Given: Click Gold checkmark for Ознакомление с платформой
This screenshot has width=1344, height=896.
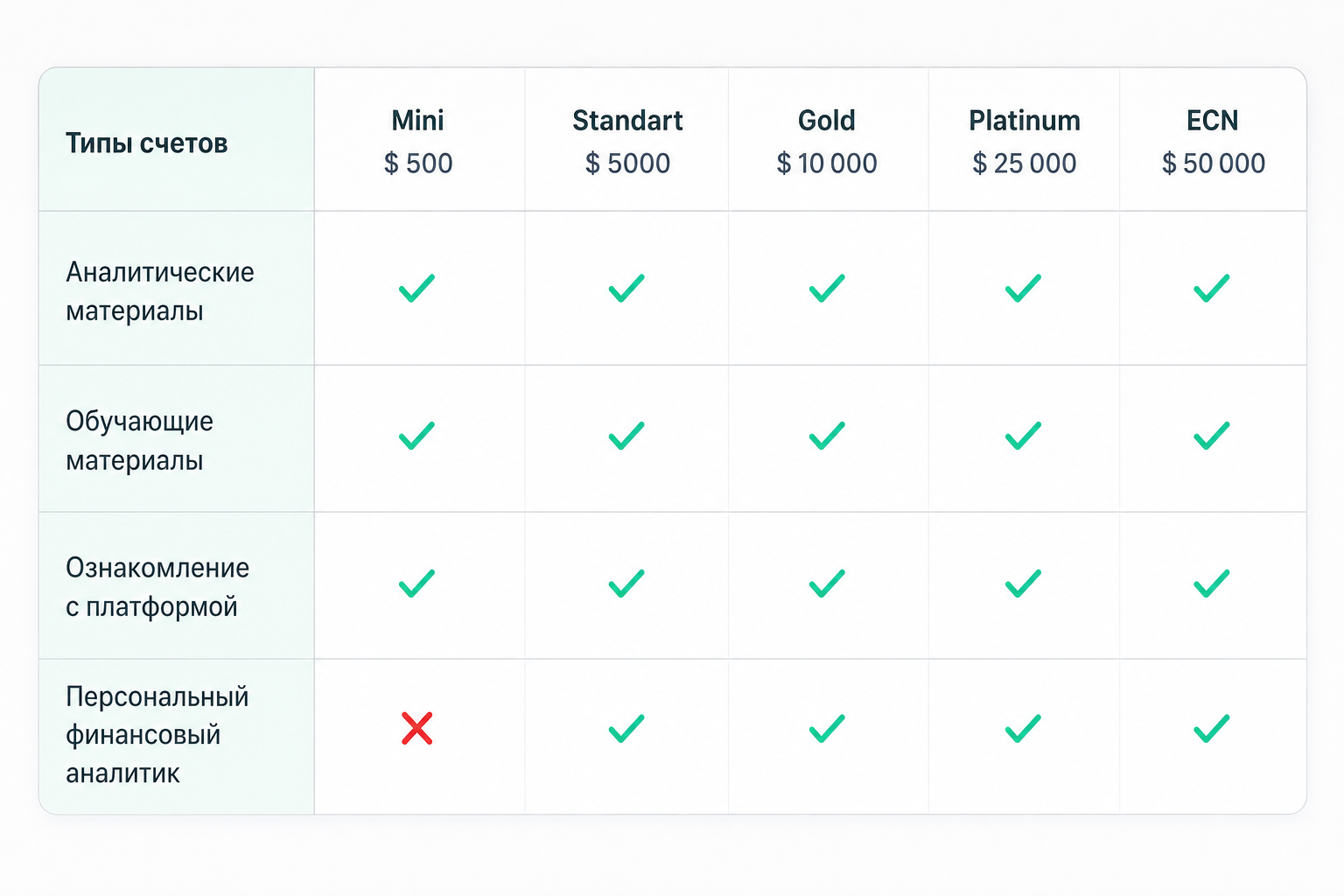Looking at the screenshot, I should [x=827, y=583].
